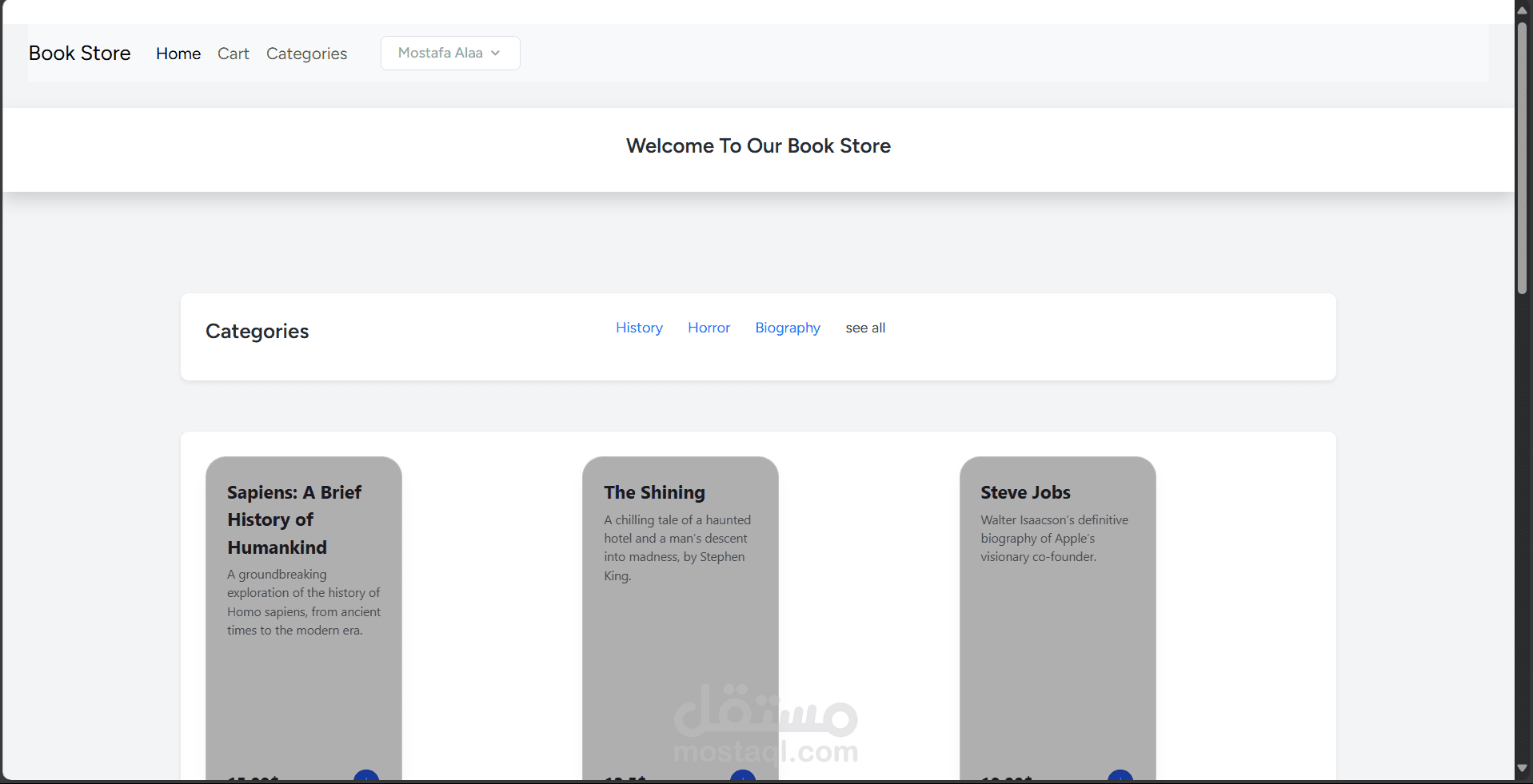This screenshot has width=1533, height=784.
Task: Open Categories in the top navigation
Action: (x=307, y=54)
